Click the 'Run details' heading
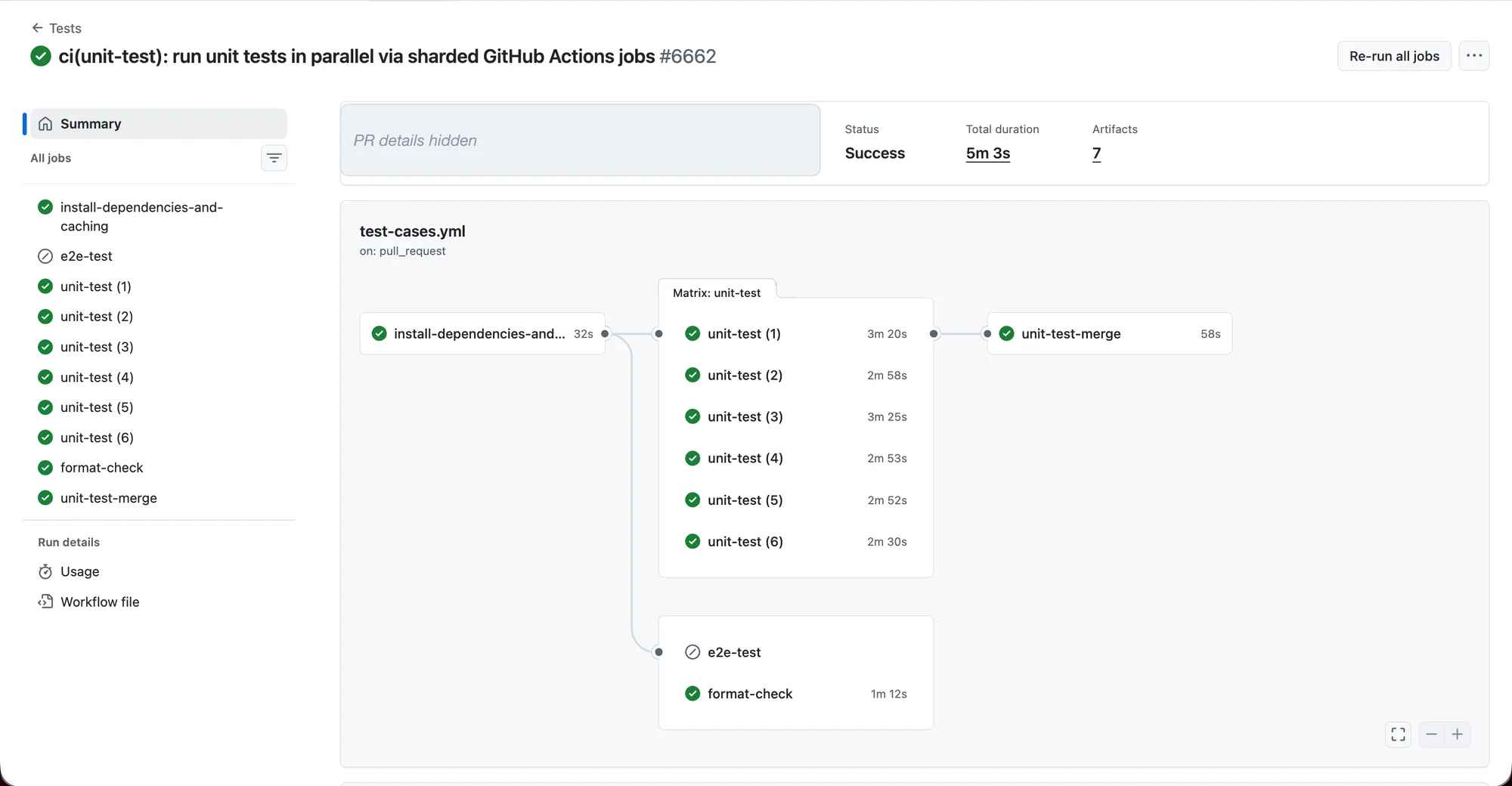1512x786 pixels. [x=69, y=542]
